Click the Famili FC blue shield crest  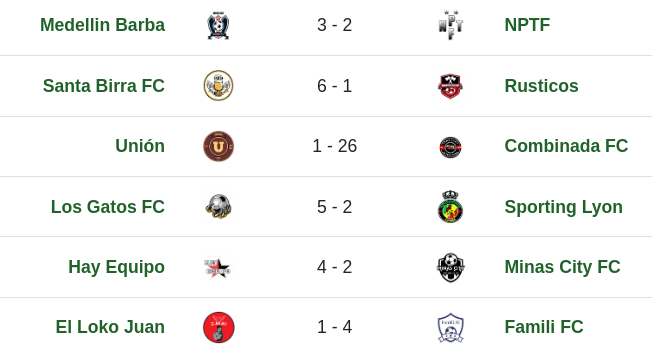pos(451,328)
